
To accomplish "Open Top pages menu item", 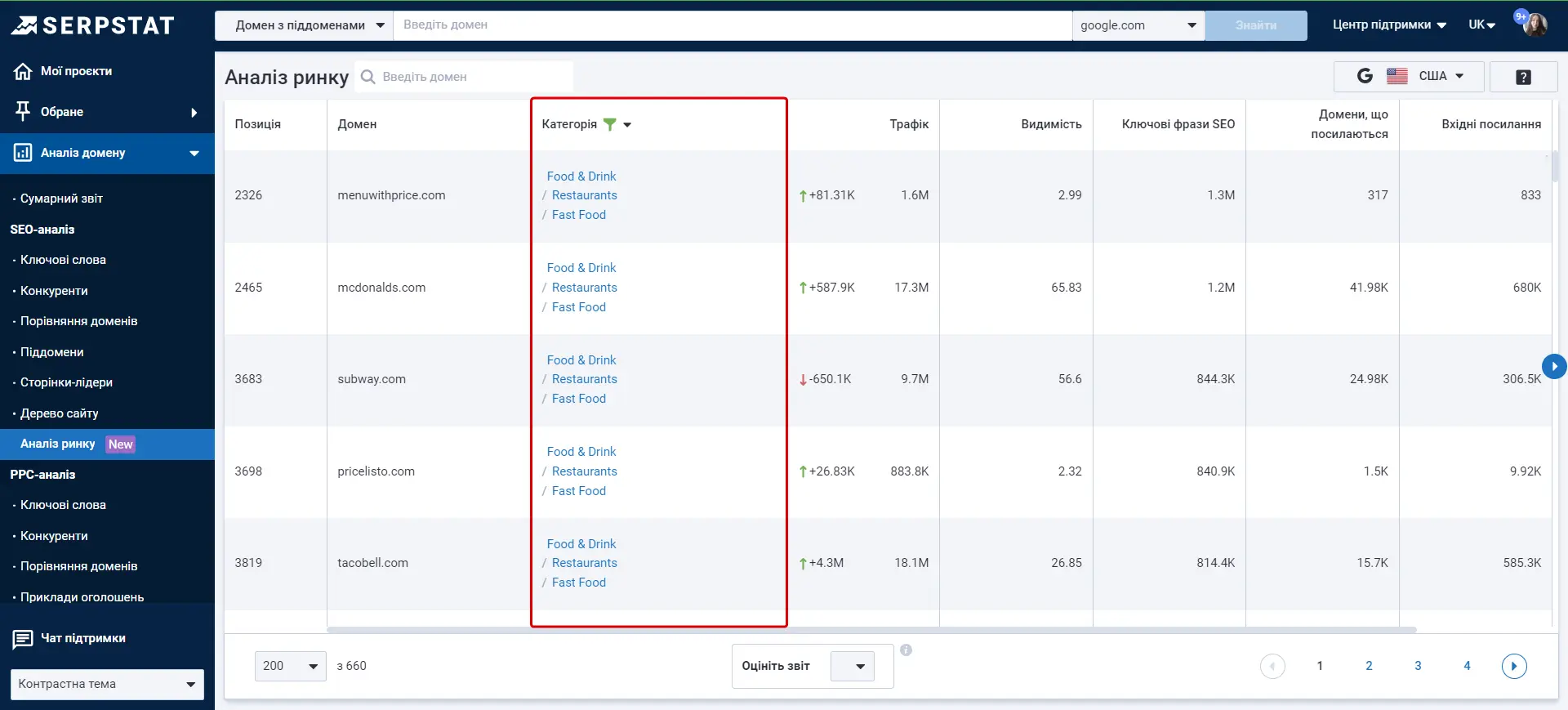I will (66, 382).
